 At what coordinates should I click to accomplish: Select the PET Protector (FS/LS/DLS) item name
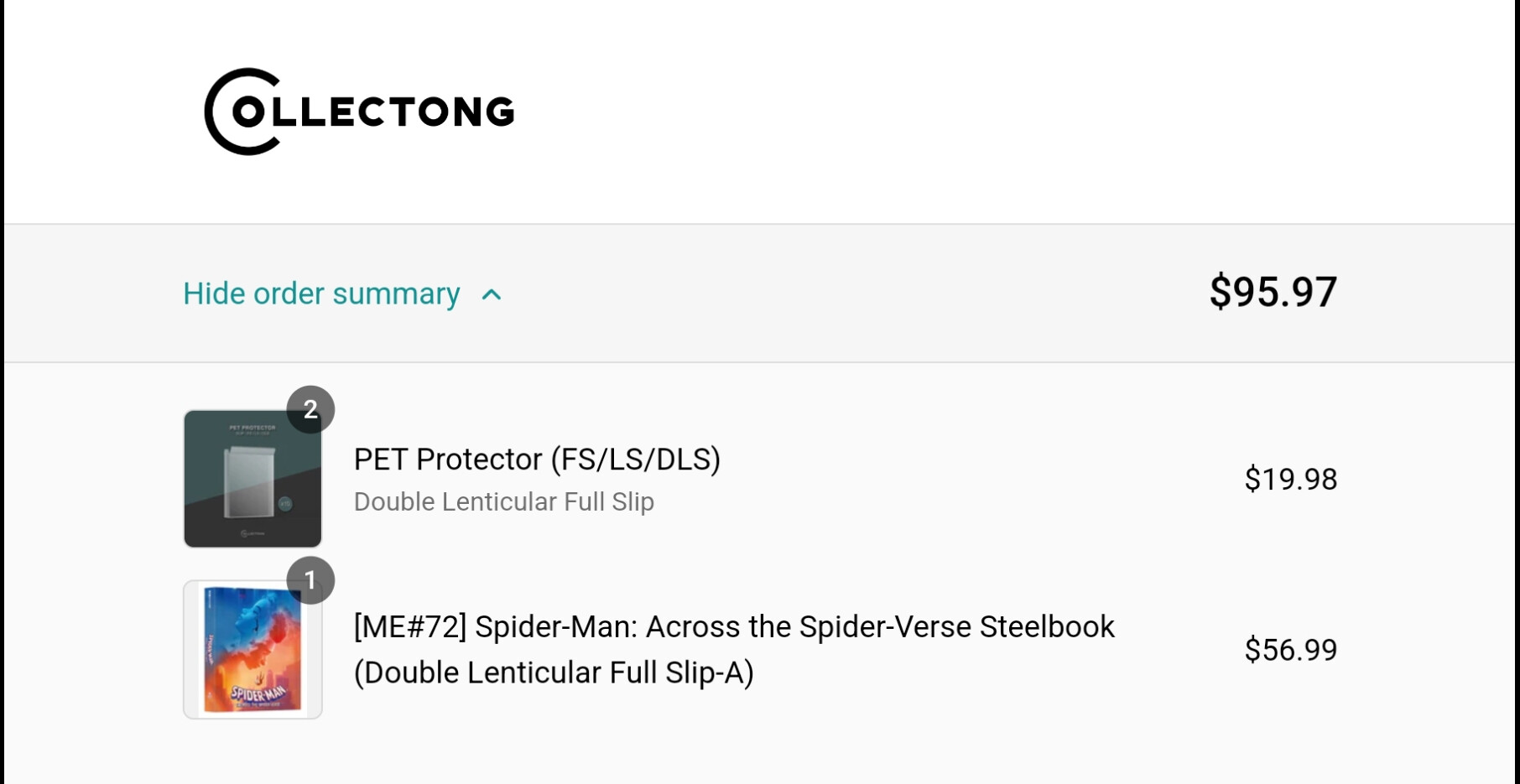click(x=537, y=459)
